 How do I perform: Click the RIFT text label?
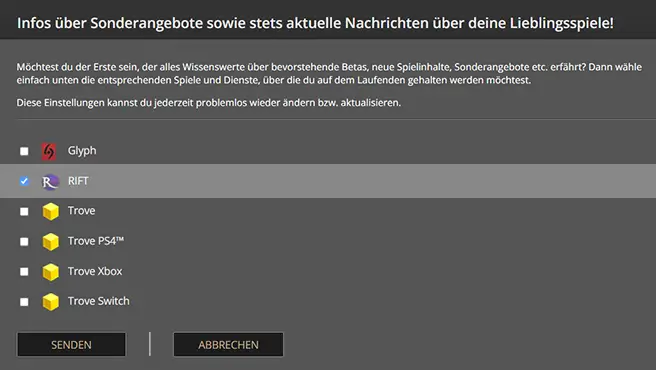78,181
